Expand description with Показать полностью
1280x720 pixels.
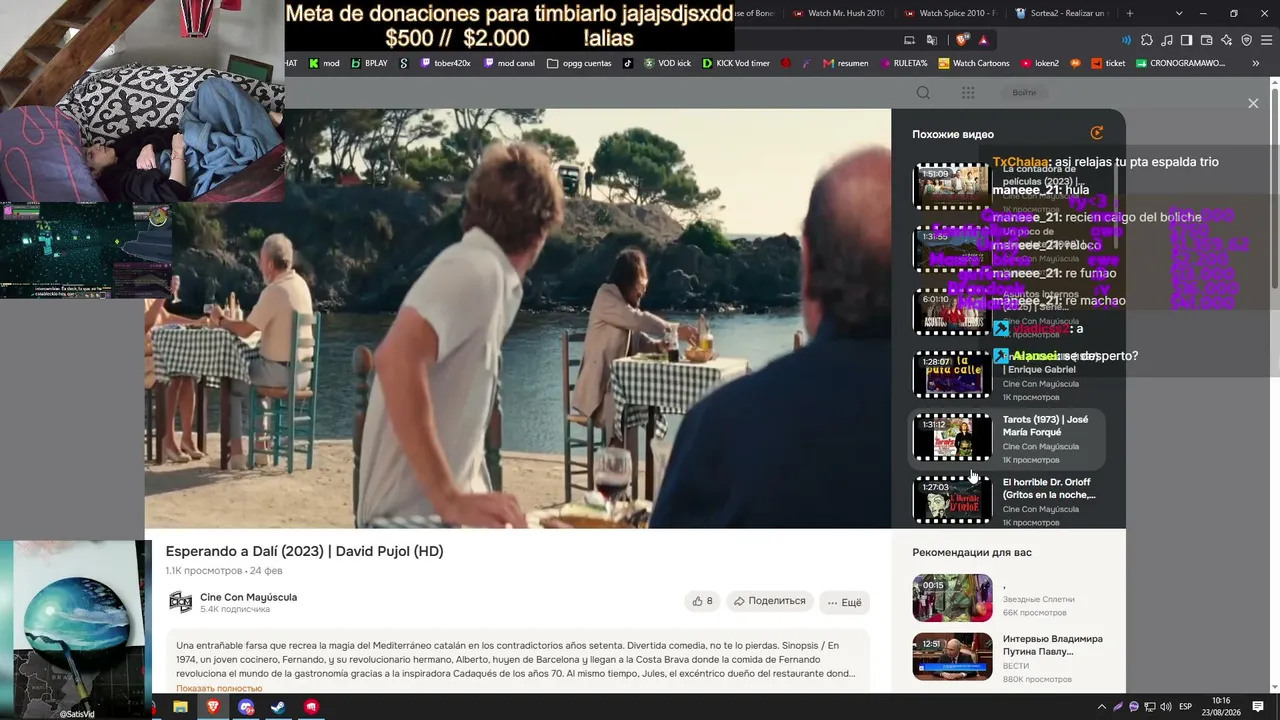219,688
